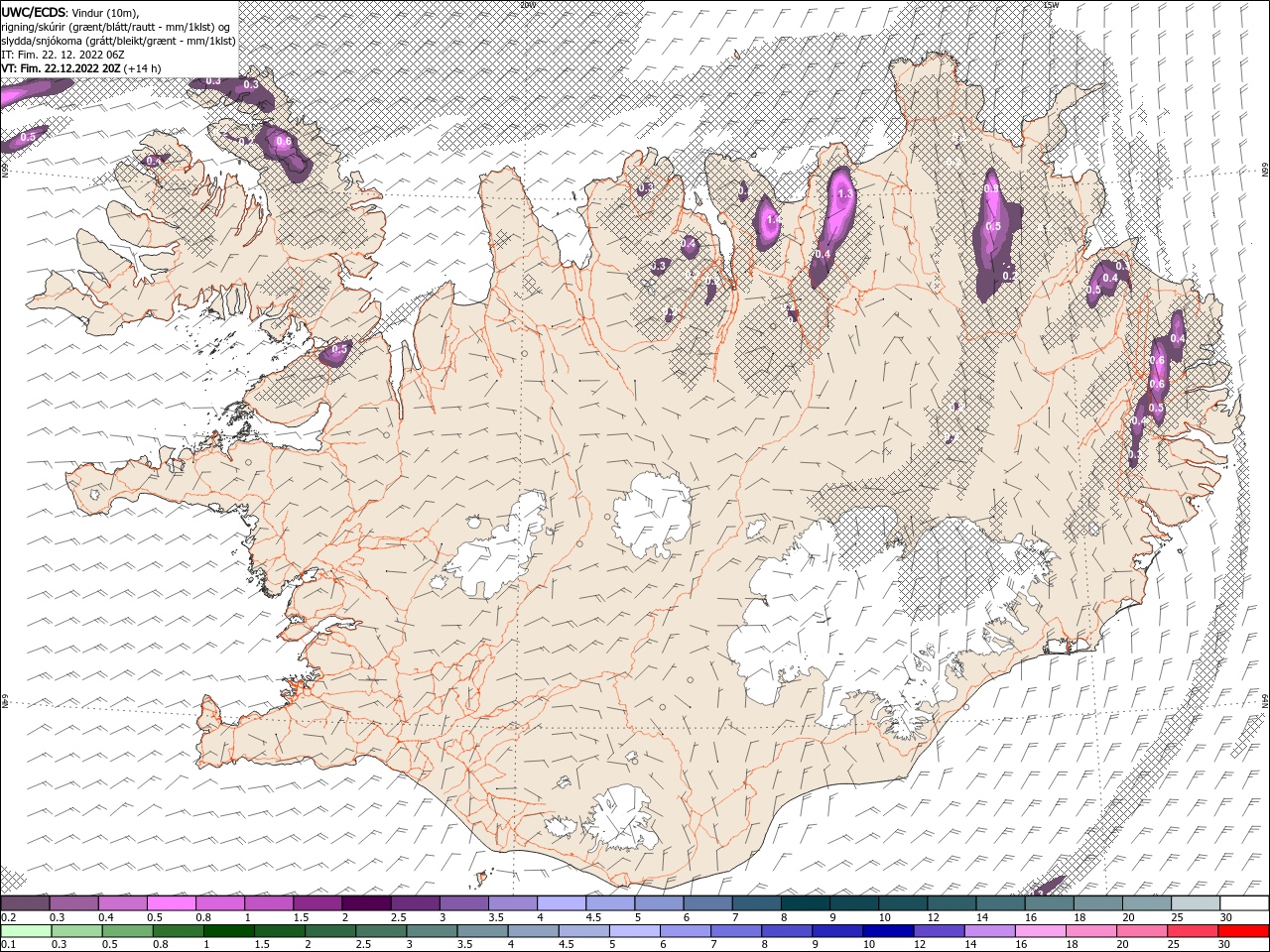1270x952 pixels.
Task: Select the pale green 0.1 swatch in the rain legend
Action: tap(26, 931)
